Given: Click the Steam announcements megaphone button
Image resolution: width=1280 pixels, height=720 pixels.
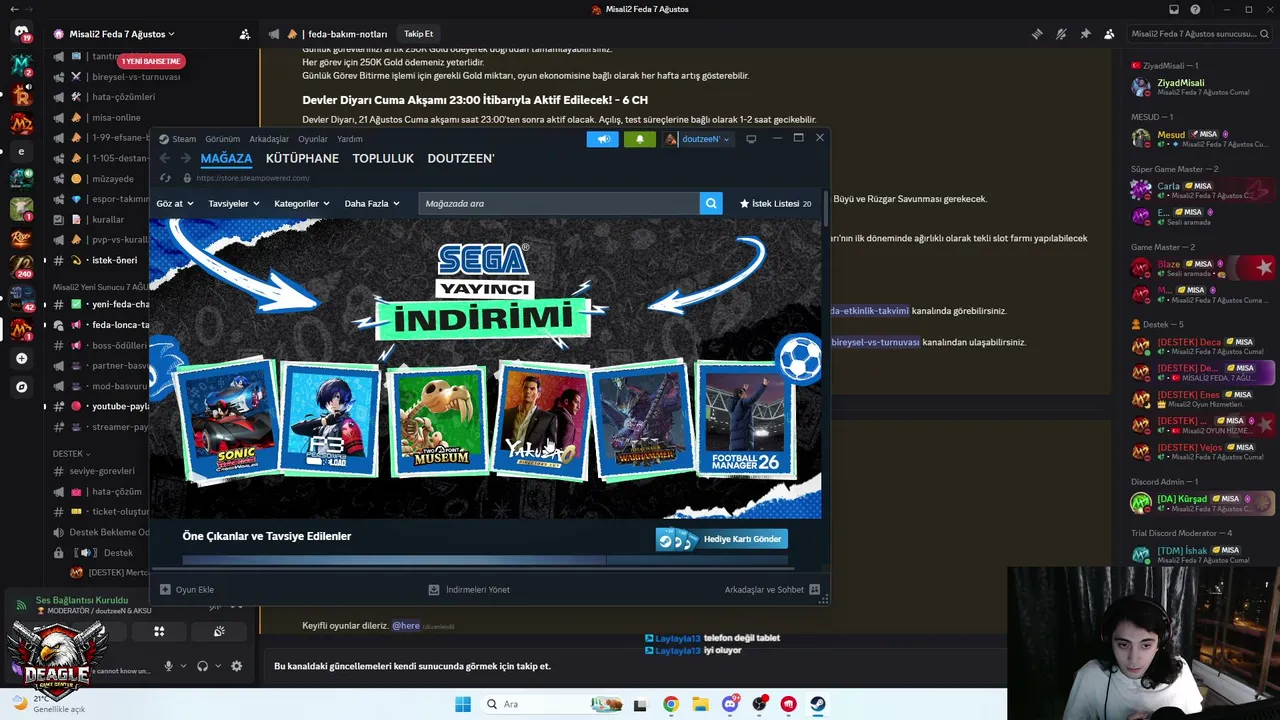Looking at the screenshot, I should coord(603,139).
